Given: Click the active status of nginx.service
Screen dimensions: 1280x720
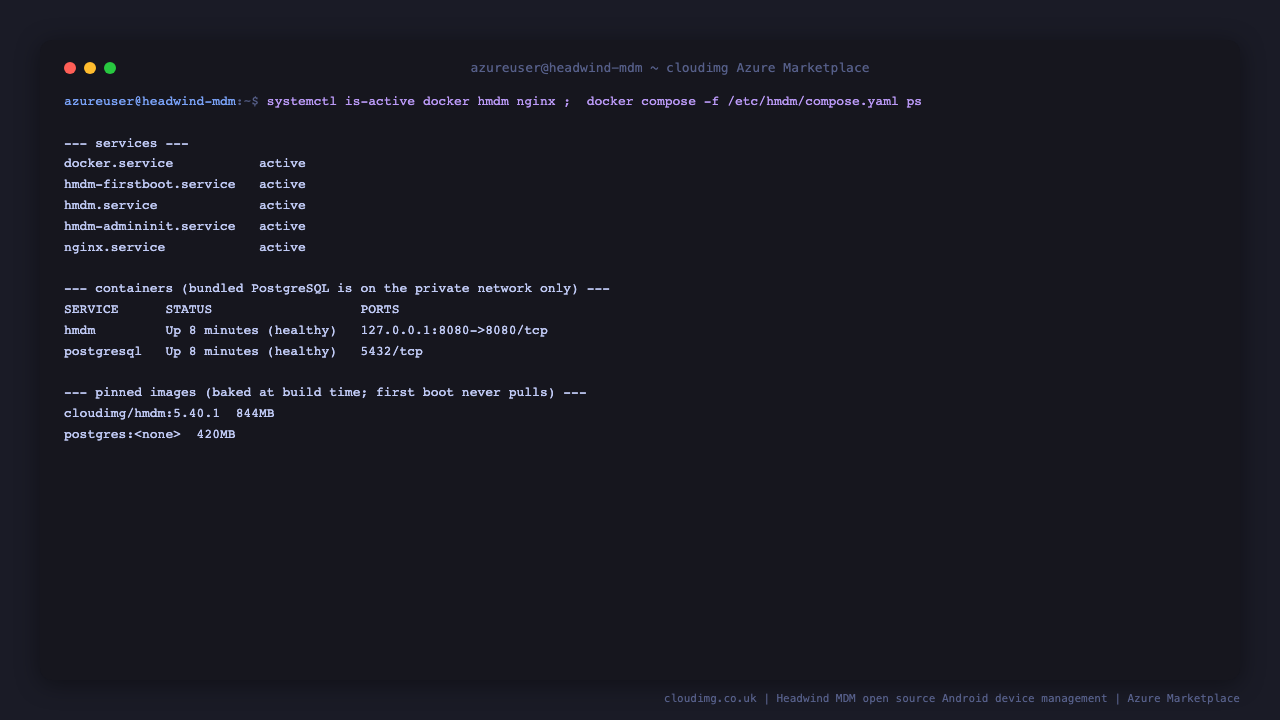Looking at the screenshot, I should pos(282,248).
